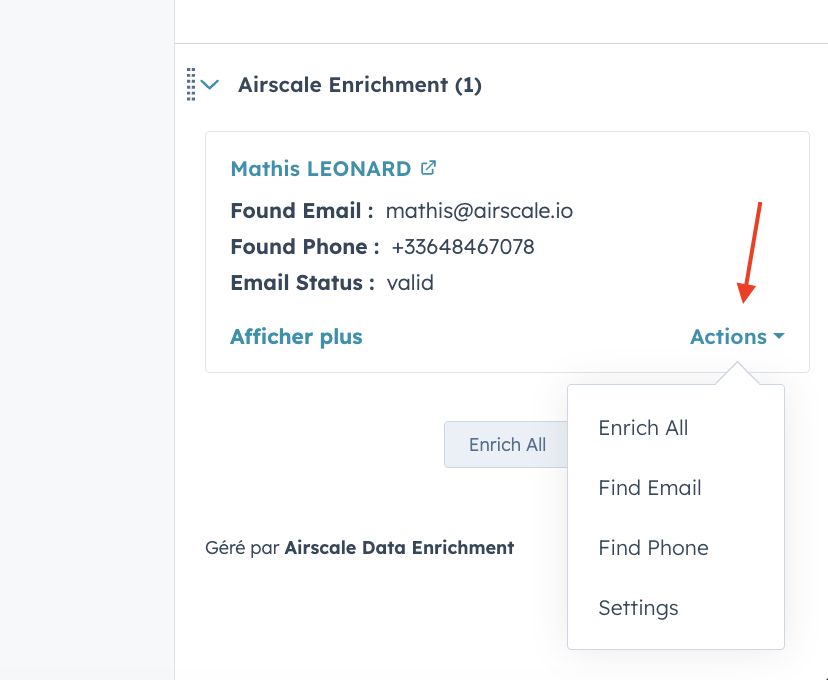Open Mathis LEONARD's record via the external link icon
This screenshot has height=680, width=828.
pyautogui.click(x=427, y=168)
